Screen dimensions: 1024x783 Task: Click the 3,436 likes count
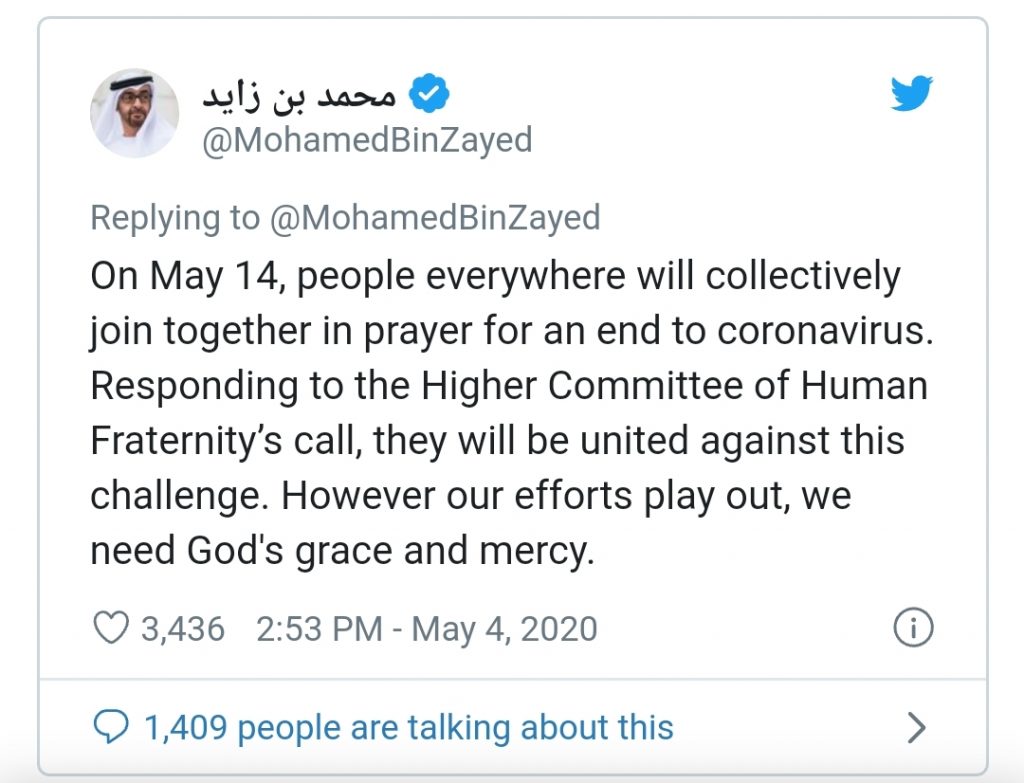coord(183,629)
